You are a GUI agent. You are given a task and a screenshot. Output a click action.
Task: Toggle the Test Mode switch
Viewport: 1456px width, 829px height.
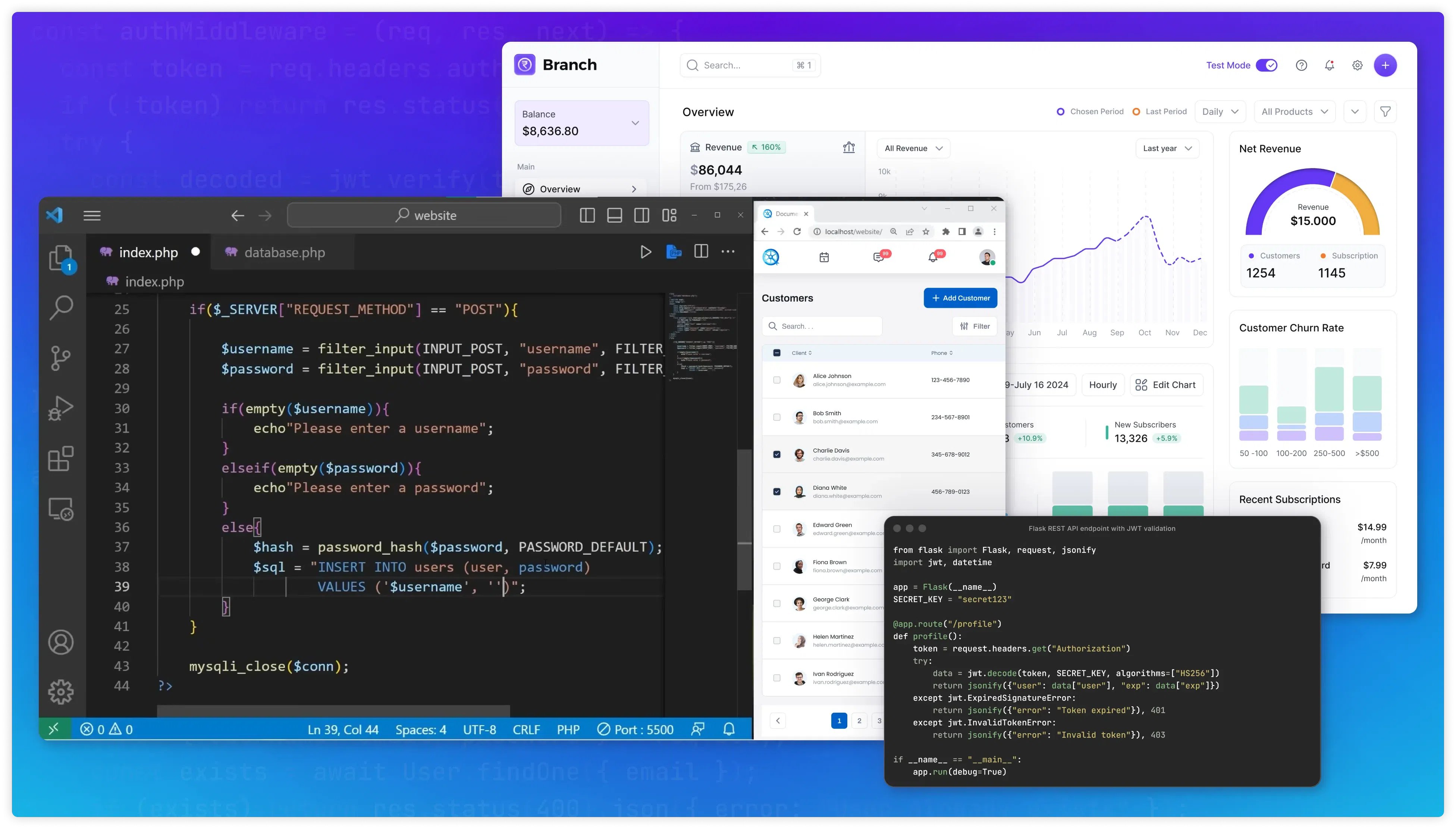(x=1266, y=66)
